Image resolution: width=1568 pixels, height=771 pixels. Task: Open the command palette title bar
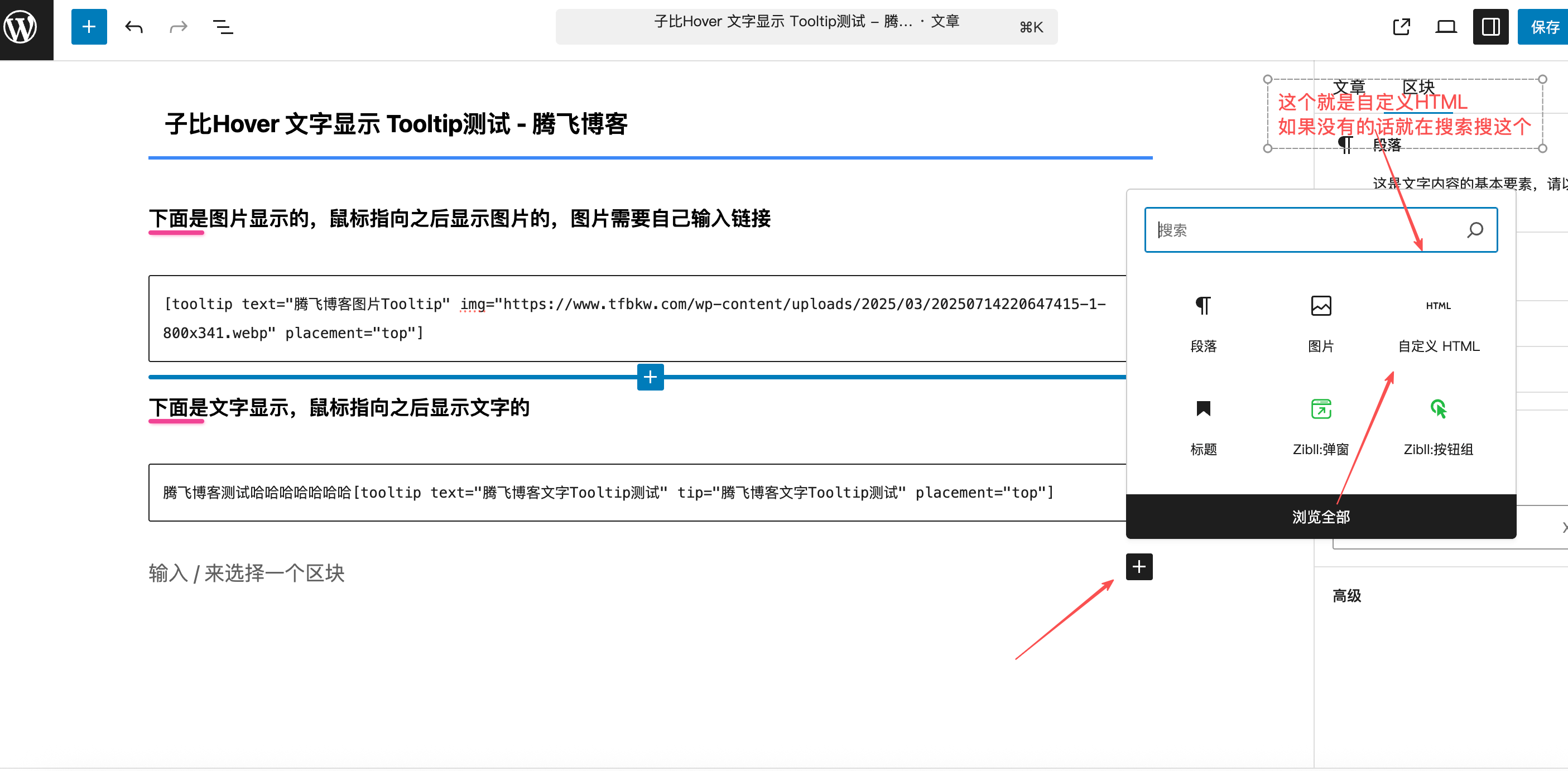pos(806,27)
